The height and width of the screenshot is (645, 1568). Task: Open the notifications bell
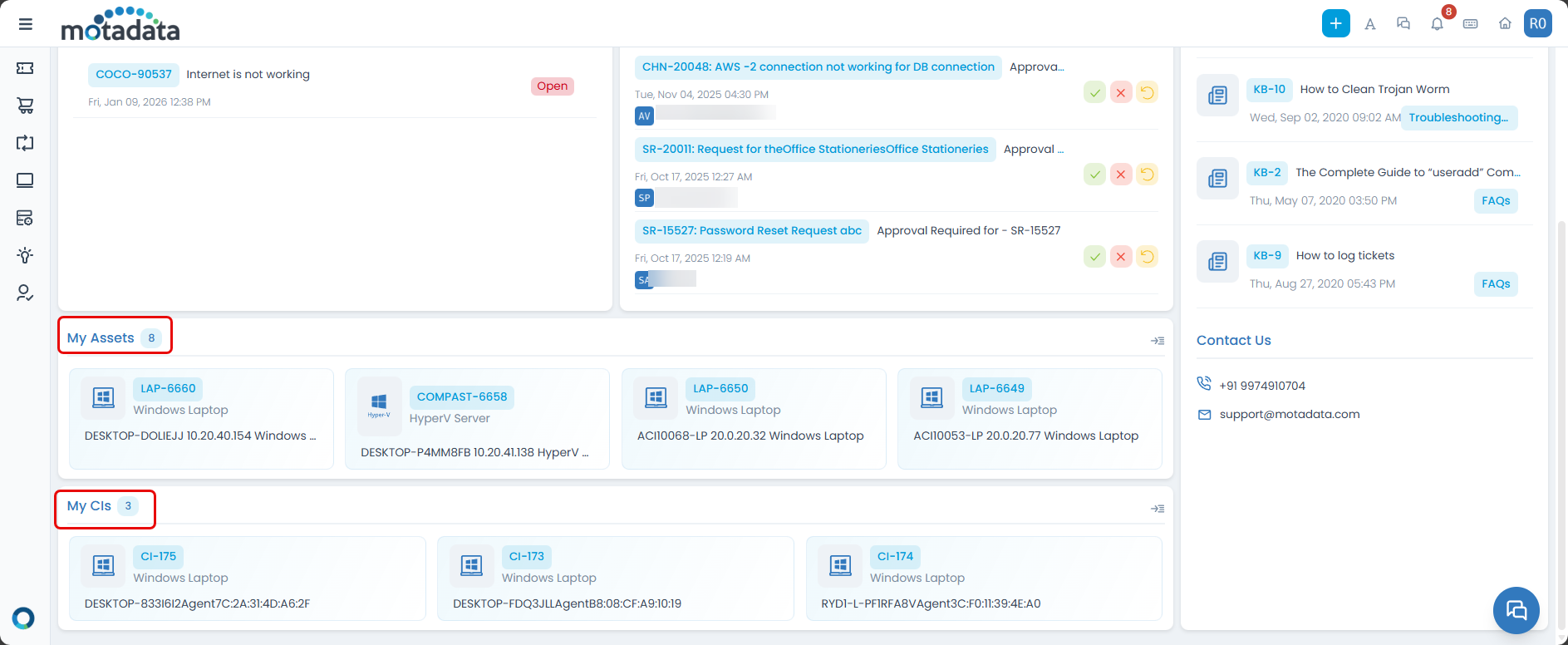click(x=1438, y=23)
